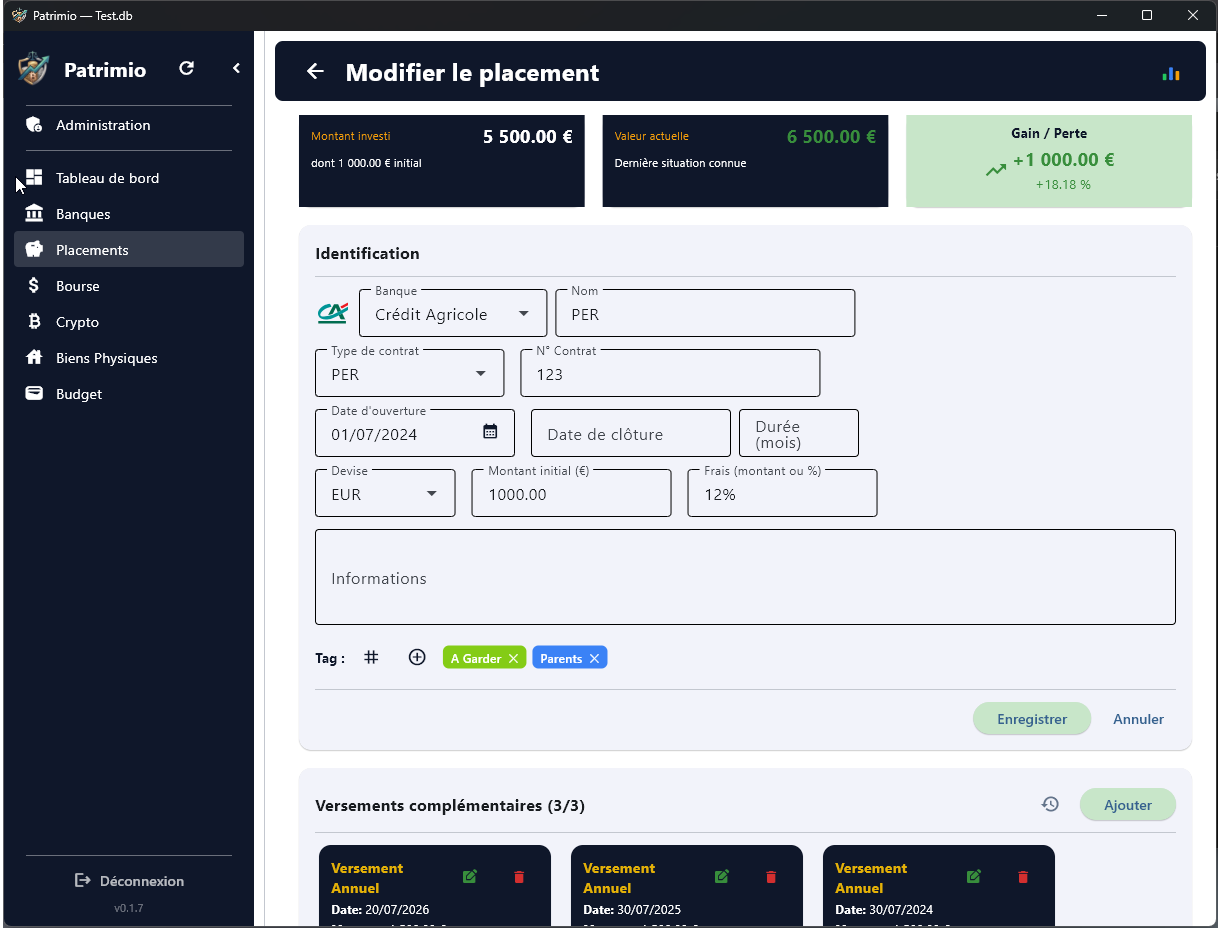Open the Type de contrat dropdown
Viewport: 1218px width, 928px height.
click(x=410, y=374)
